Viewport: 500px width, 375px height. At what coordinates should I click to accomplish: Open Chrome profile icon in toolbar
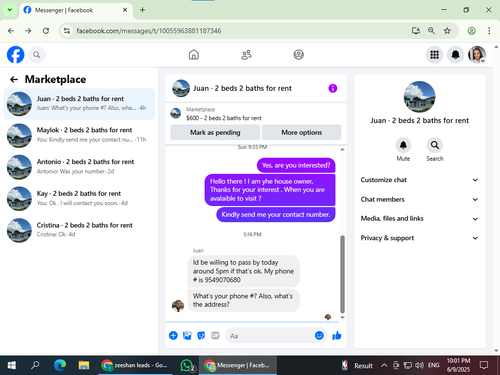471,31
